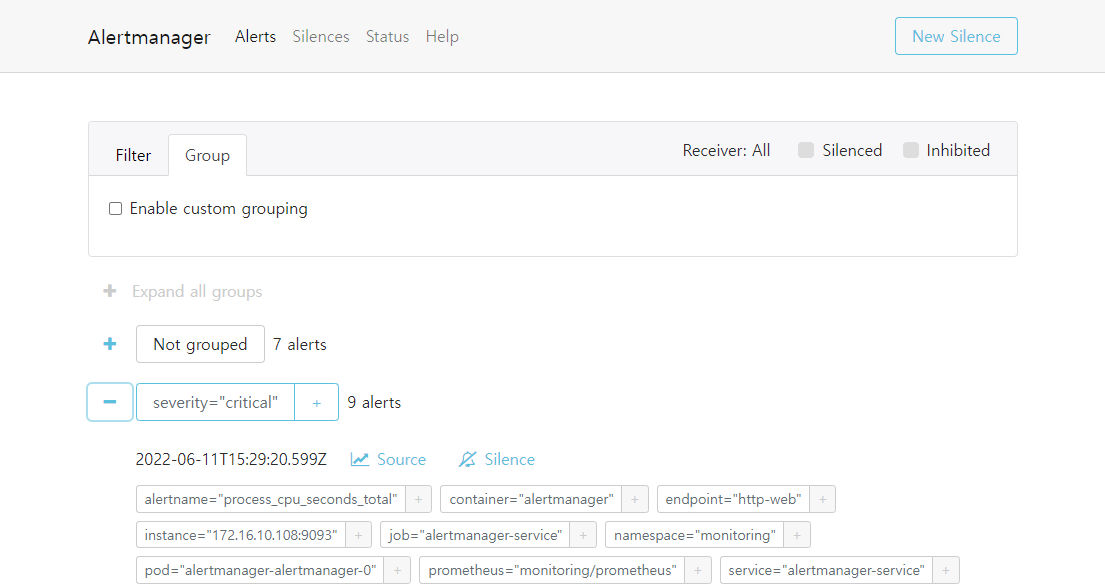The image size is (1105, 587).
Task: Click the namespace="monitoring" label
Action: pyautogui.click(x=694, y=535)
